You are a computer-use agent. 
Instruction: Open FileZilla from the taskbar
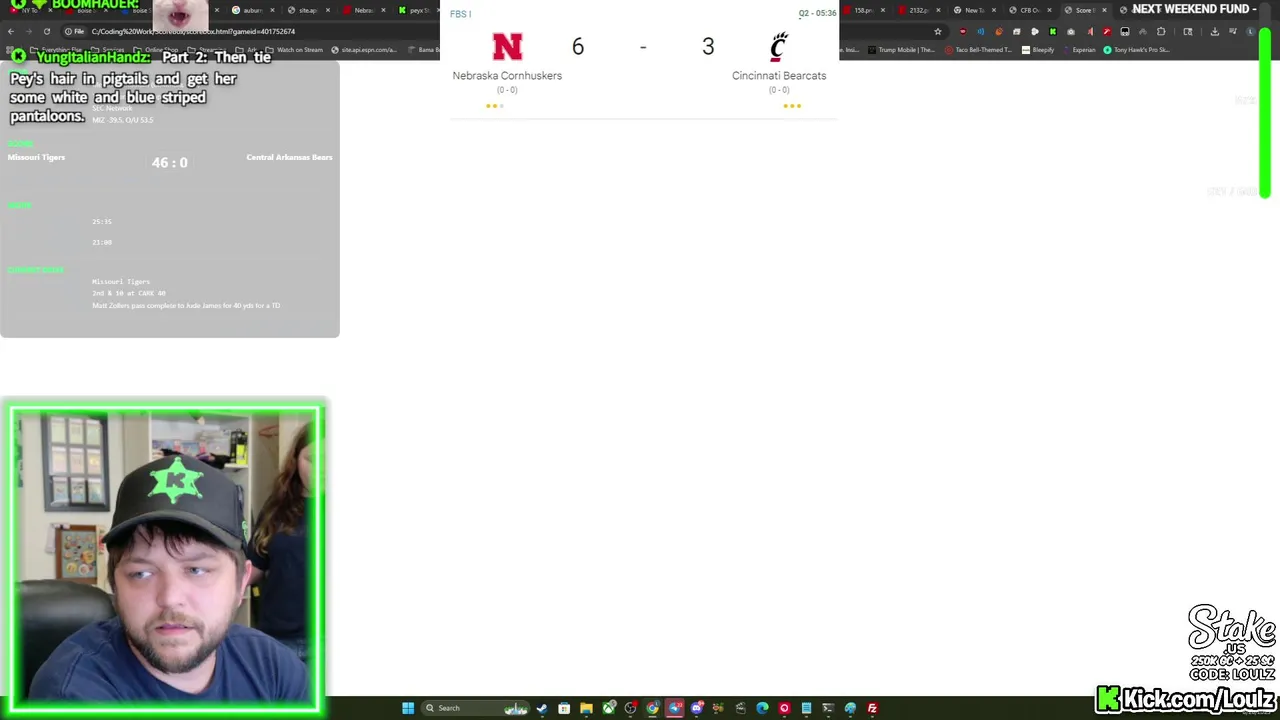872,708
